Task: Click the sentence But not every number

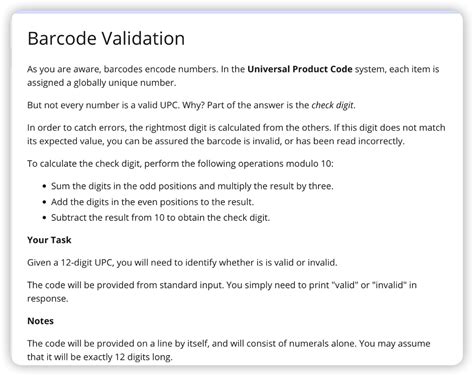Action: [x=191, y=105]
